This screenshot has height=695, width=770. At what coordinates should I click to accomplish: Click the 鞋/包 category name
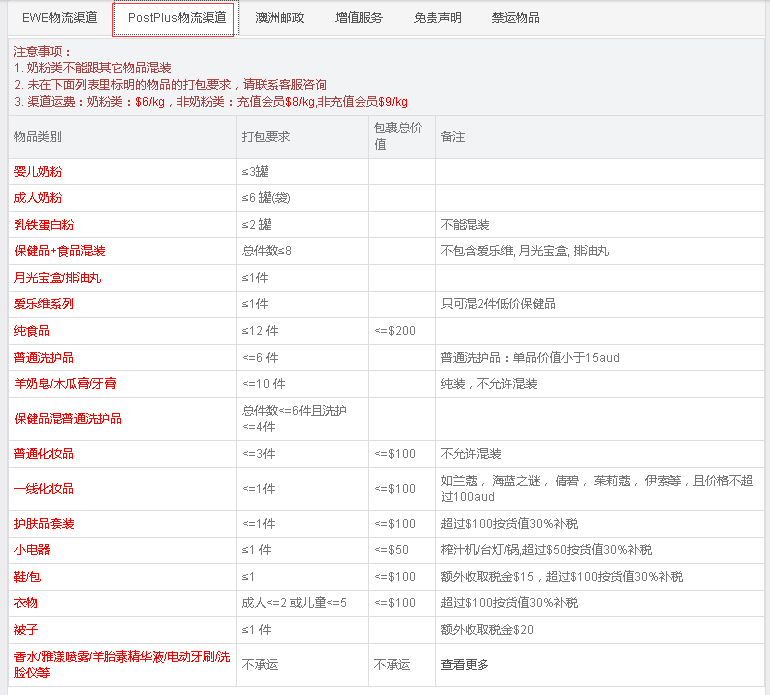point(27,577)
